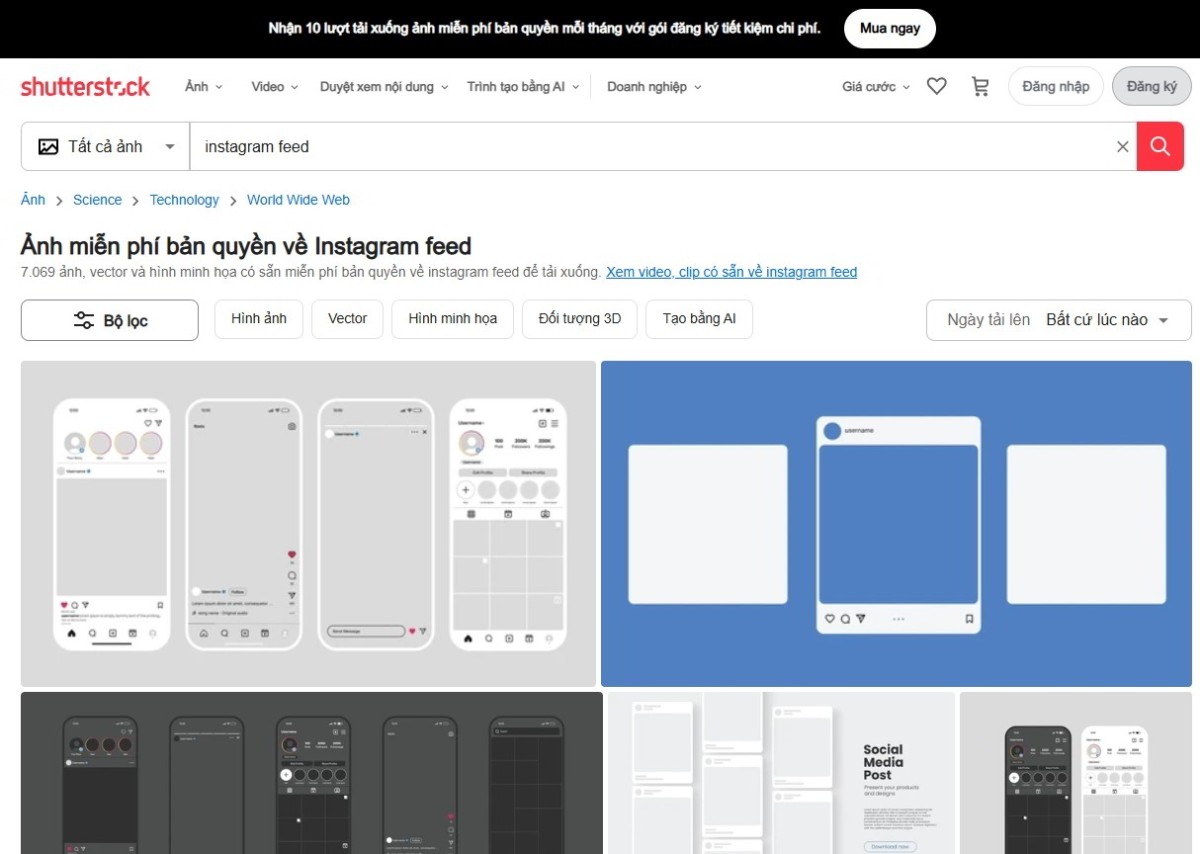Click the Đăng ký button
This screenshot has width=1200, height=854.
click(1151, 87)
